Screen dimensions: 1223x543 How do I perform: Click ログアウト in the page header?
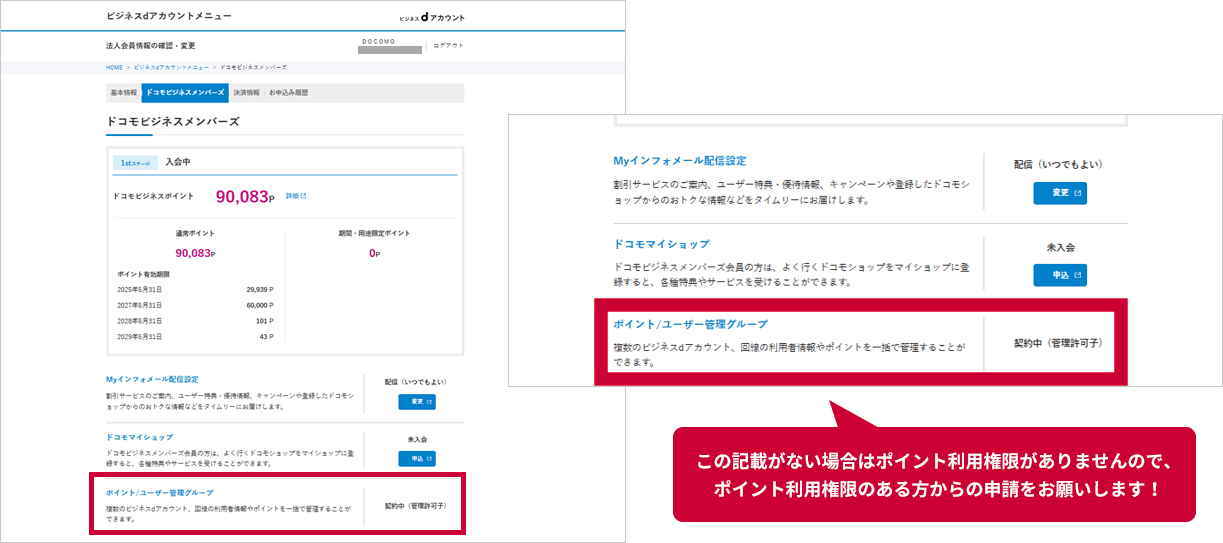[448, 46]
